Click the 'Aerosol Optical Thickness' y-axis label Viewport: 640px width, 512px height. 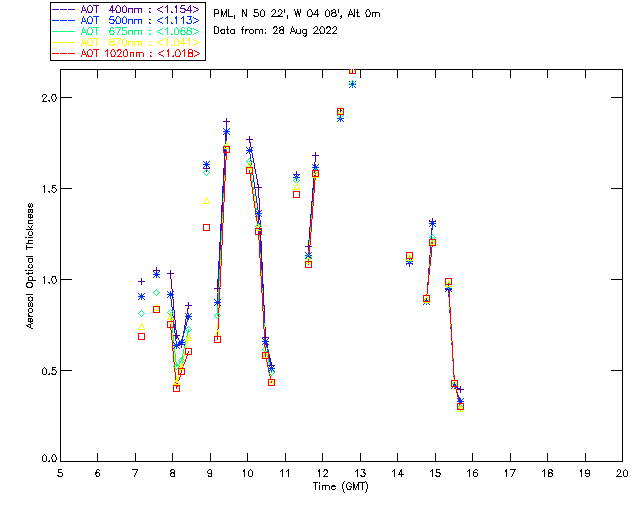(30, 266)
